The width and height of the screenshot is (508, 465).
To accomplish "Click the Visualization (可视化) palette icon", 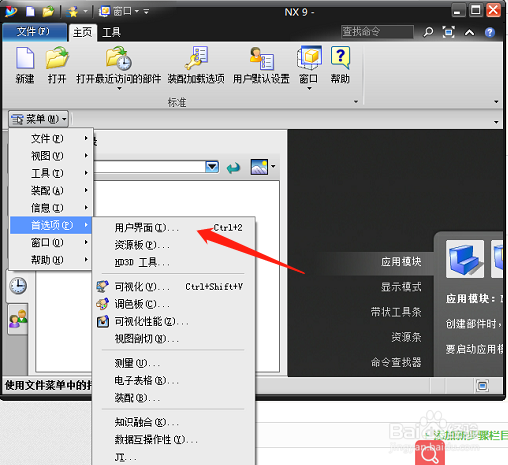I will pyautogui.click(x=103, y=286).
